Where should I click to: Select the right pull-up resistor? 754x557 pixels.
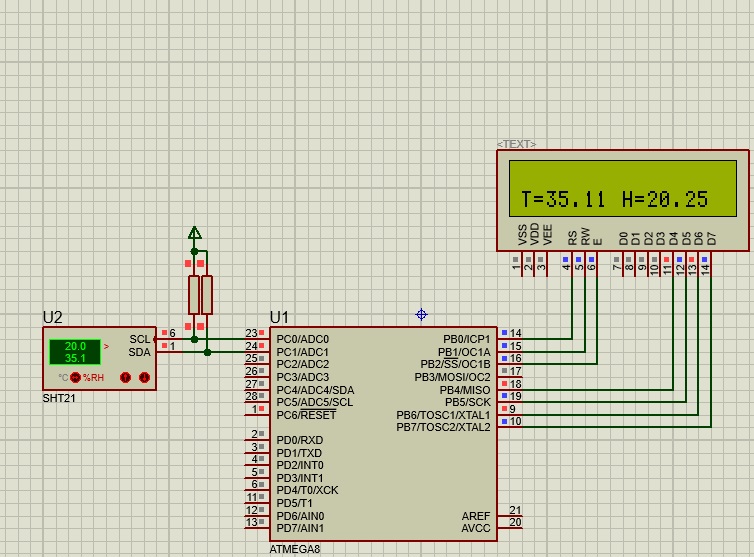207,295
